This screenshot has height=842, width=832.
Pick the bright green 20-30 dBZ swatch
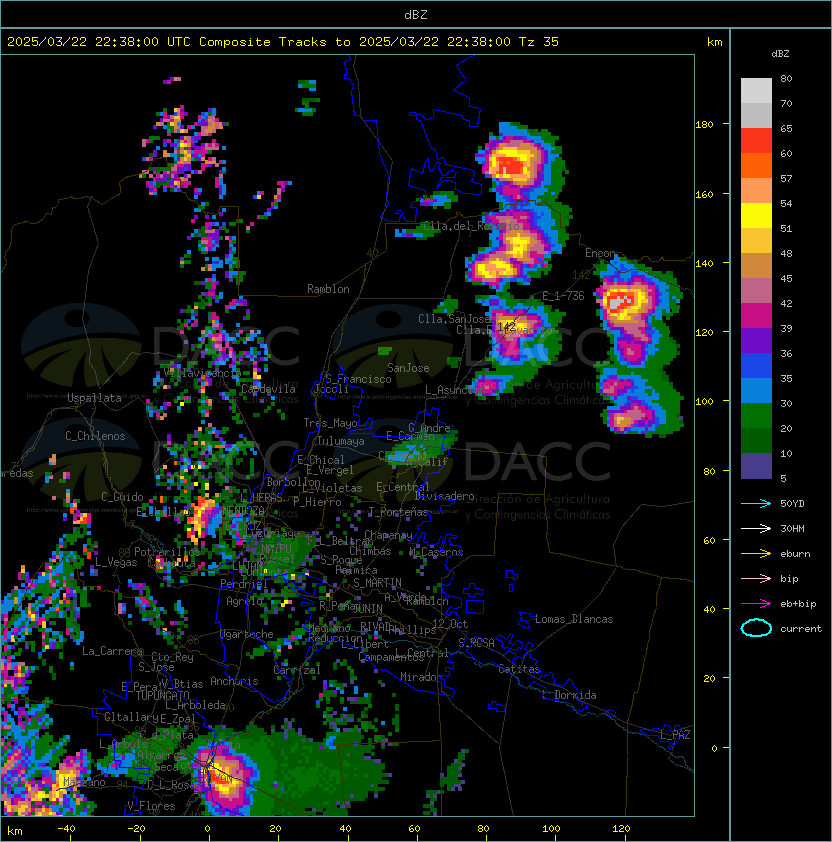pos(756,416)
